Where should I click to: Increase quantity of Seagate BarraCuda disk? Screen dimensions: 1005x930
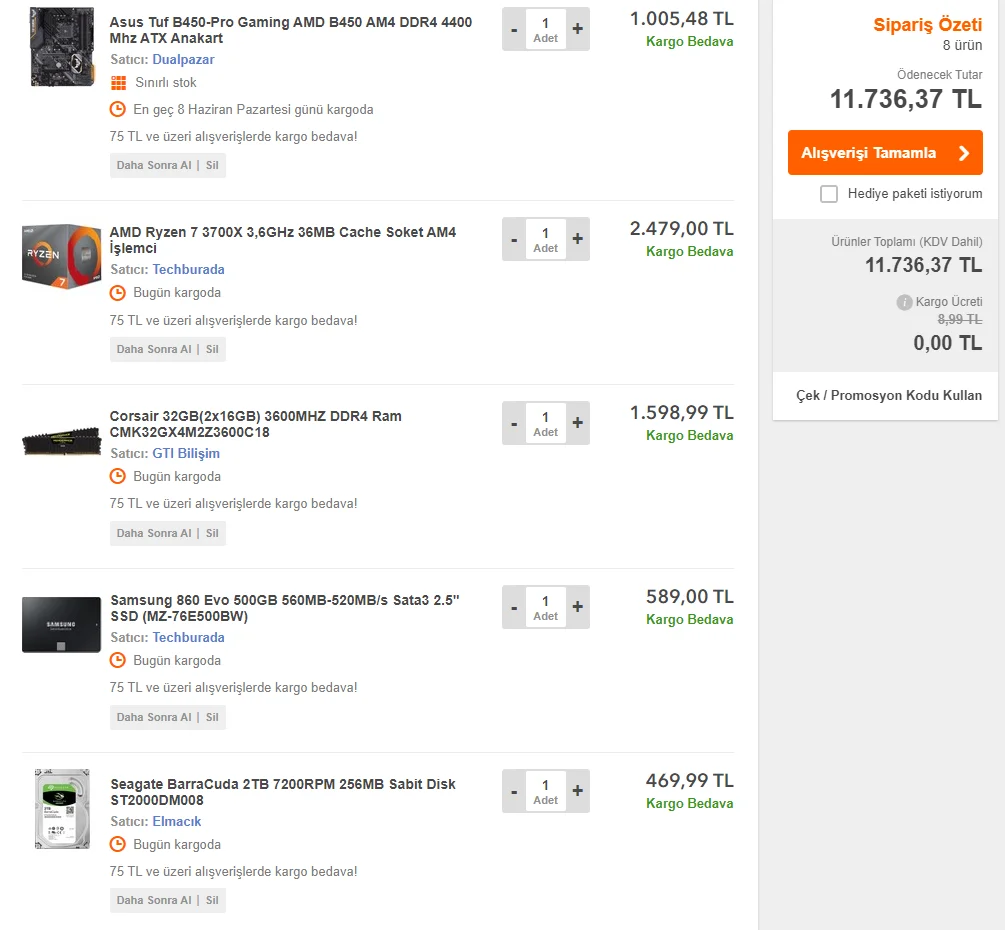click(x=577, y=792)
